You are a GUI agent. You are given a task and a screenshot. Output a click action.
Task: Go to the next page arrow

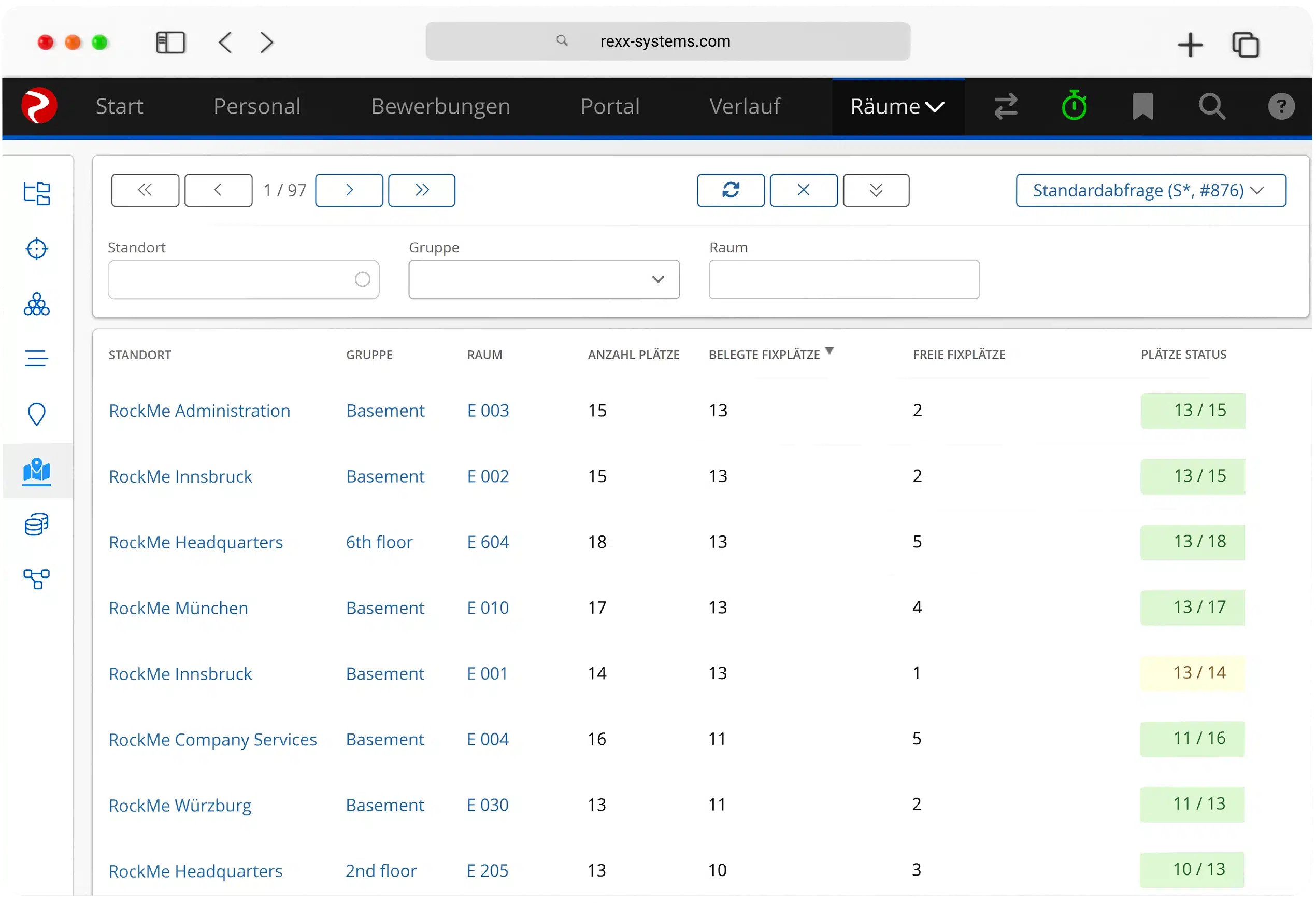349,190
